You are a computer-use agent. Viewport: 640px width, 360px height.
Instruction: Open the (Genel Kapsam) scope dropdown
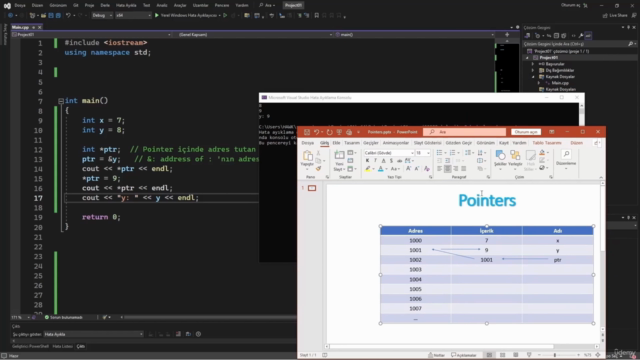pyautogui.click(x=255, y=35)
